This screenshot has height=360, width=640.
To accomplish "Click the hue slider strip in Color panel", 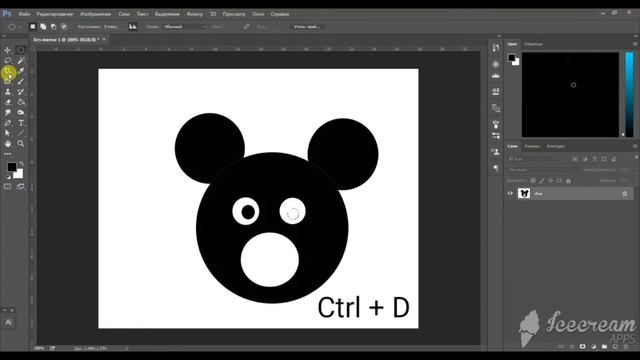I will tap(629, 94).
